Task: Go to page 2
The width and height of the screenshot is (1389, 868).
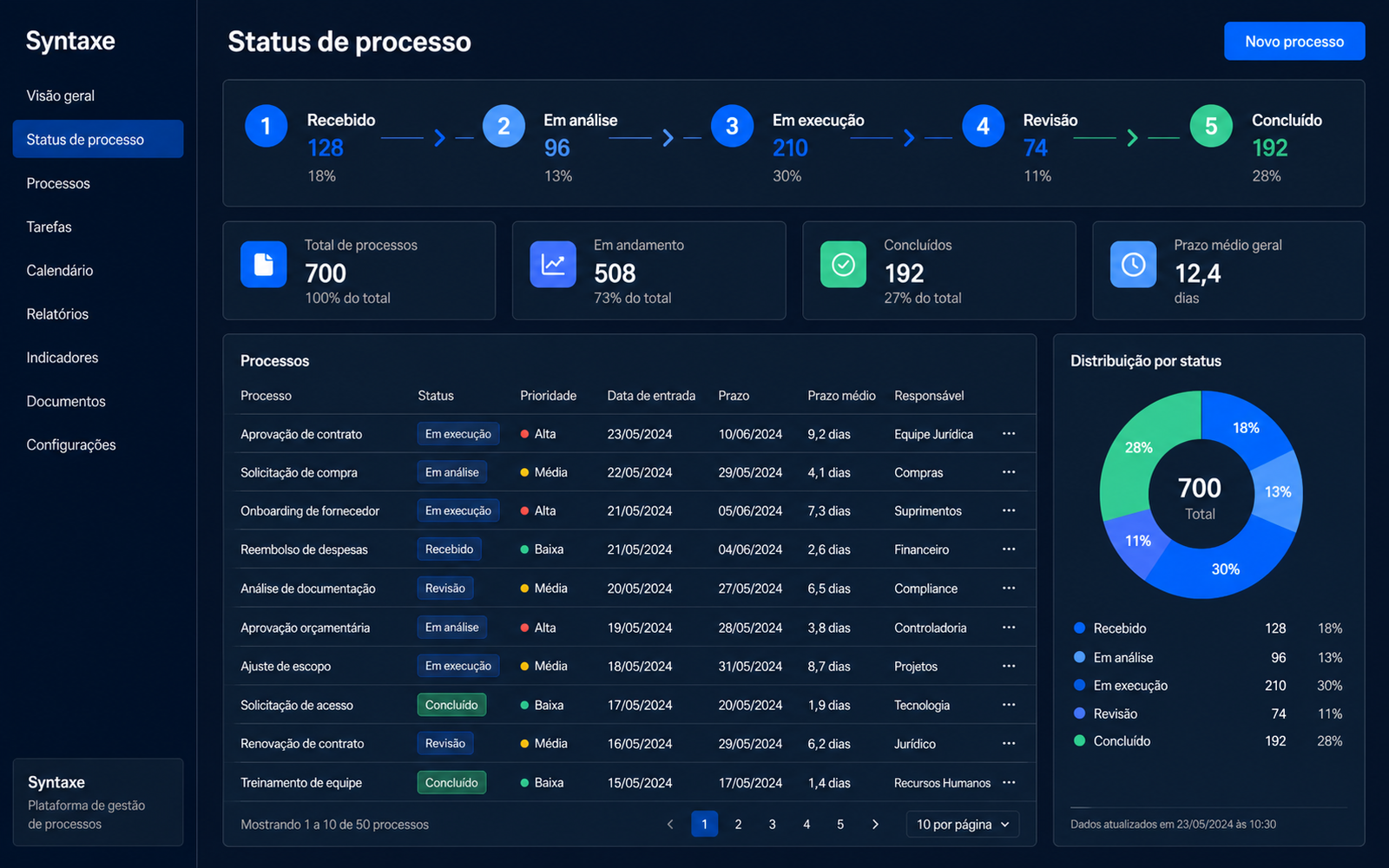Action: click(738, 824)
